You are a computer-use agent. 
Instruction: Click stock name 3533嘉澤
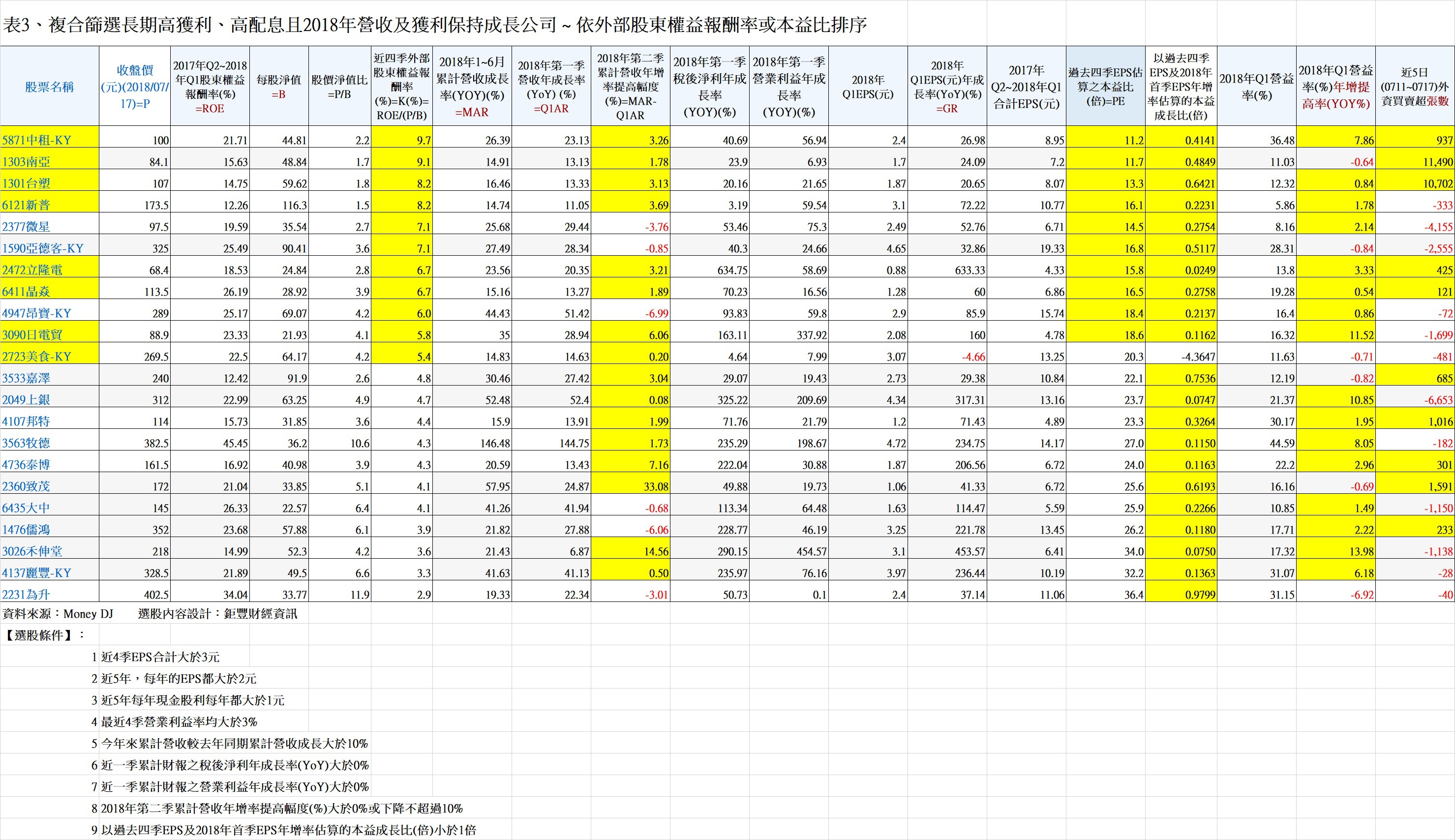[x=26, y=379]
